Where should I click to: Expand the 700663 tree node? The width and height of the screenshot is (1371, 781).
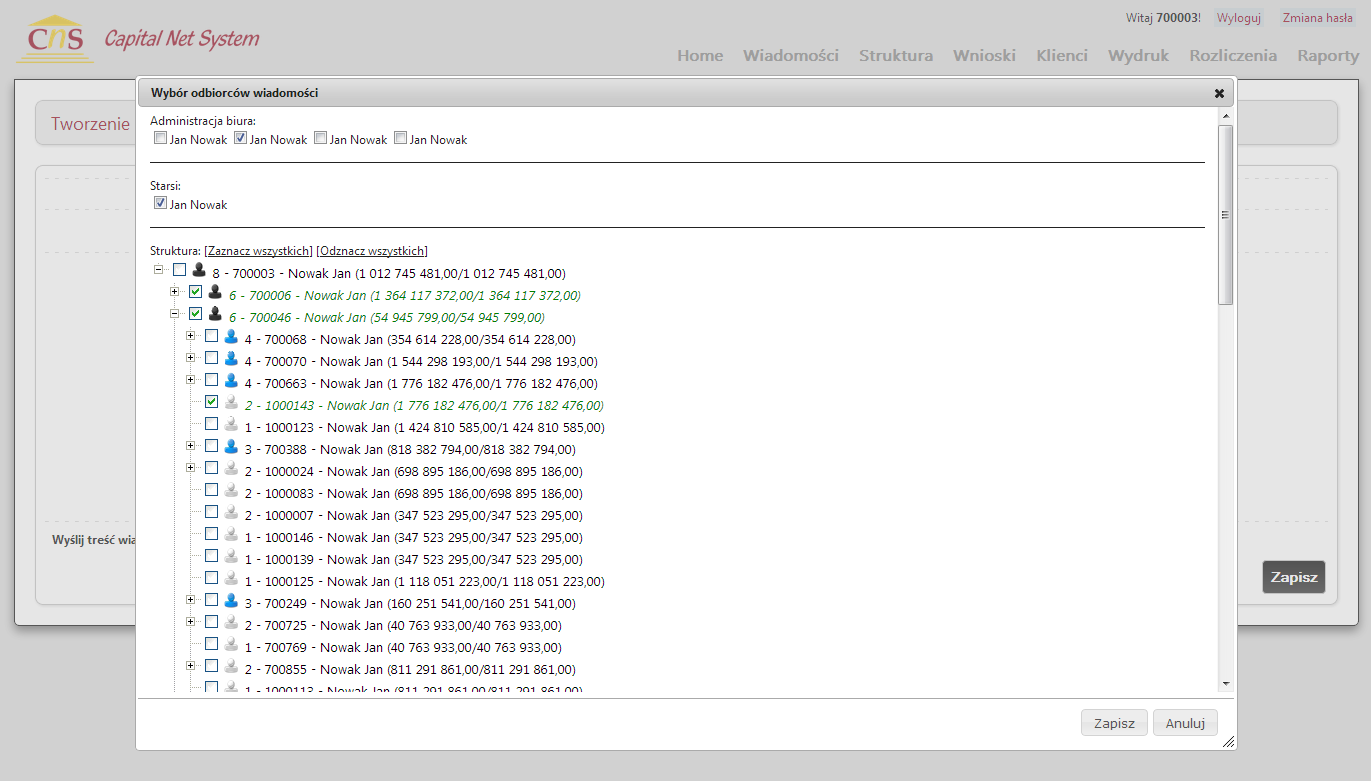pos(191,380)
